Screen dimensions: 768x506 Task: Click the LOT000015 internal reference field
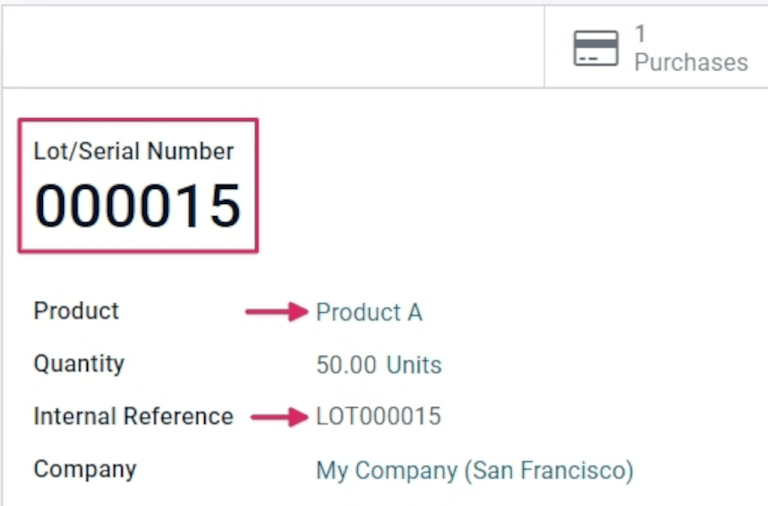click(378, 416)
